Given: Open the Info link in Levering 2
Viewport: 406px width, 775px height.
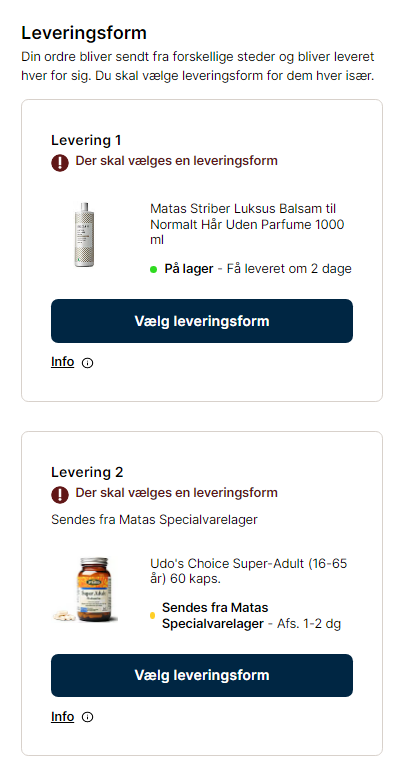Looking at the screenshot, I should pos(62,716).
